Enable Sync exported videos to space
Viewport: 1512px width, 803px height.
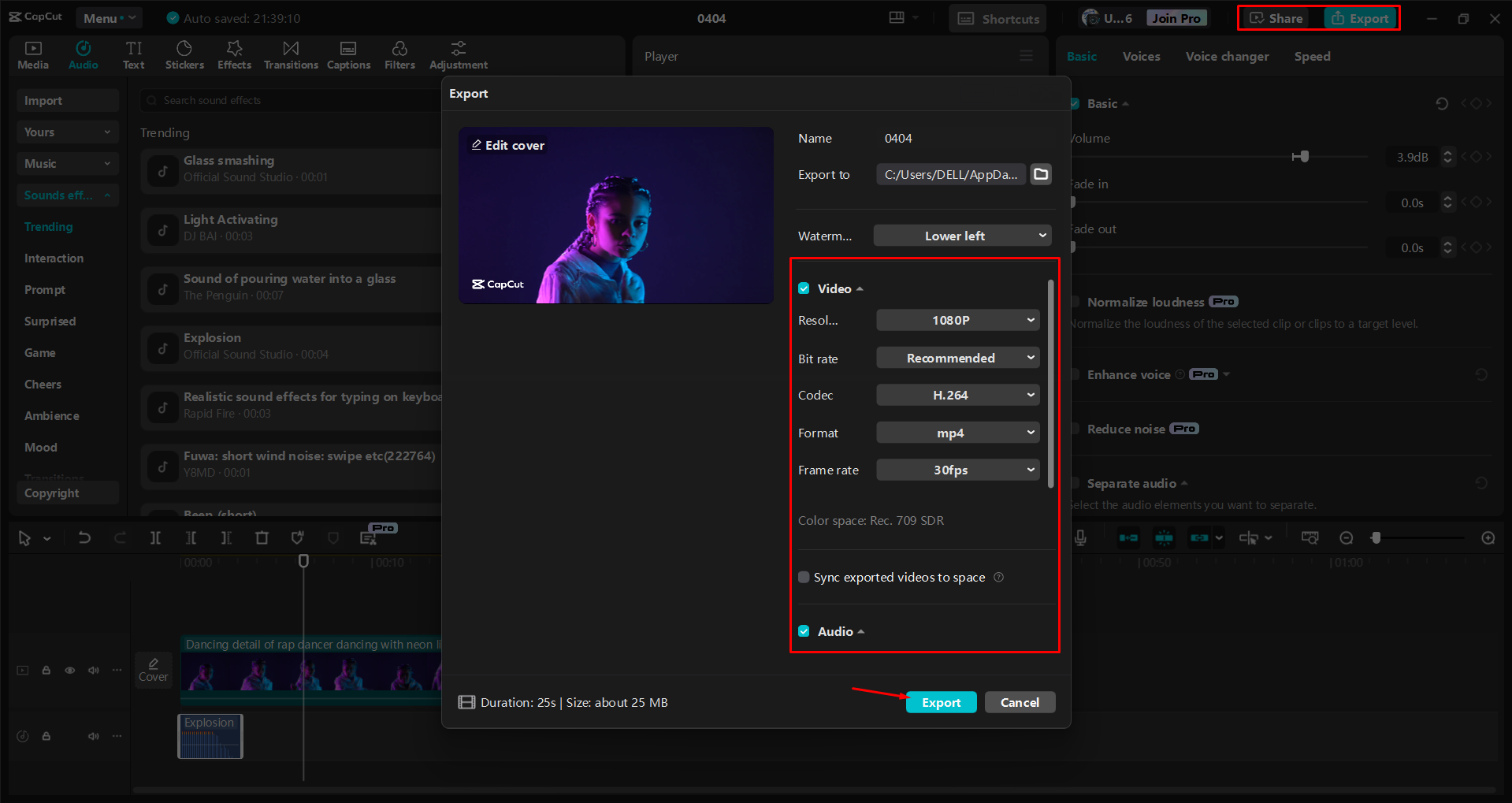(804, 578)
